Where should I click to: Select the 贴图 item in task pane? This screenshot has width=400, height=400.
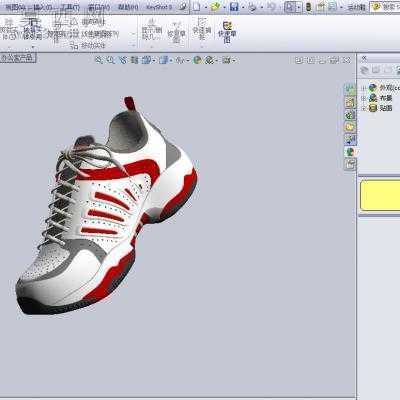[x=386, y=108]
